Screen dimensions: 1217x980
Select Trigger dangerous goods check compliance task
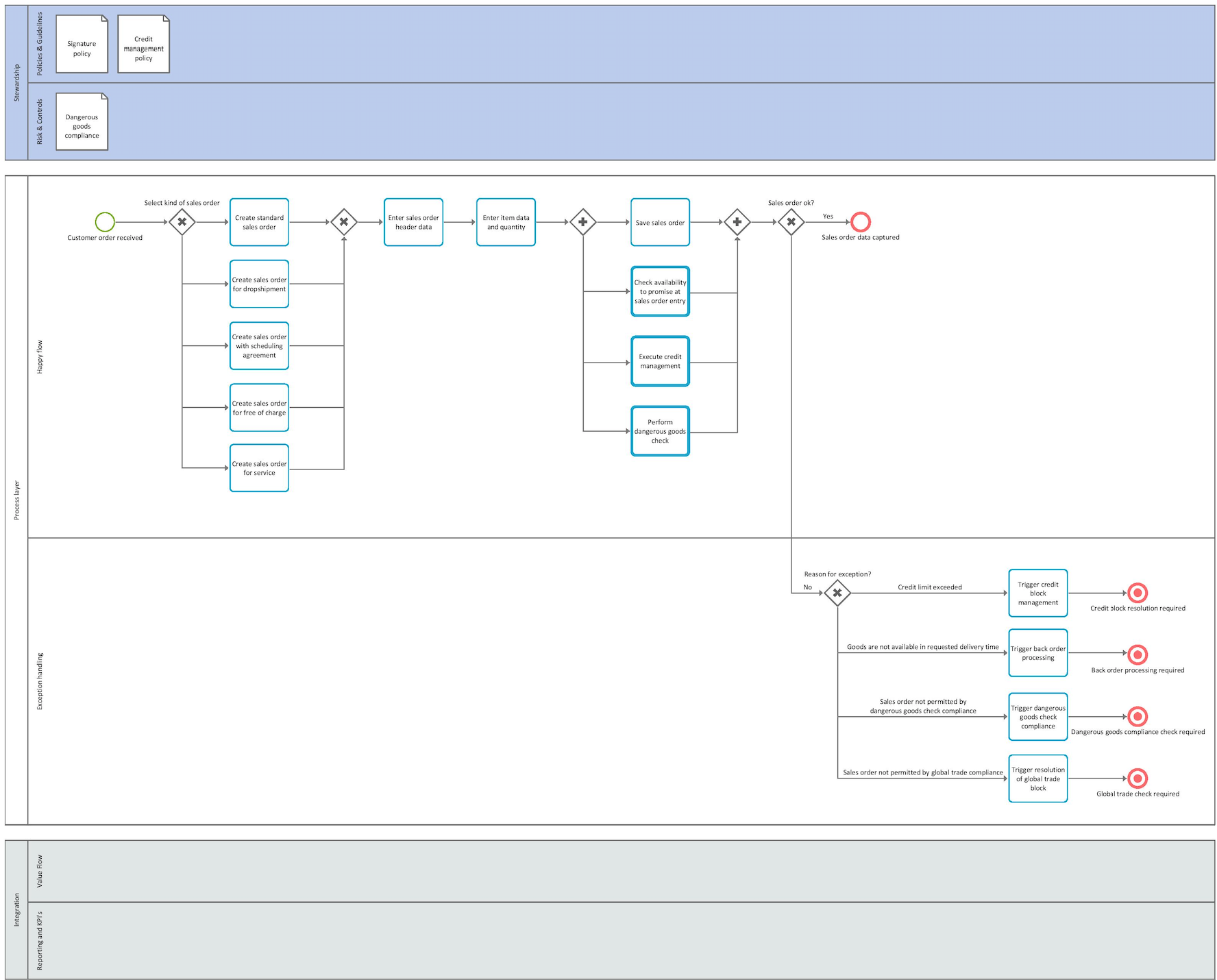pos(1038,717)
